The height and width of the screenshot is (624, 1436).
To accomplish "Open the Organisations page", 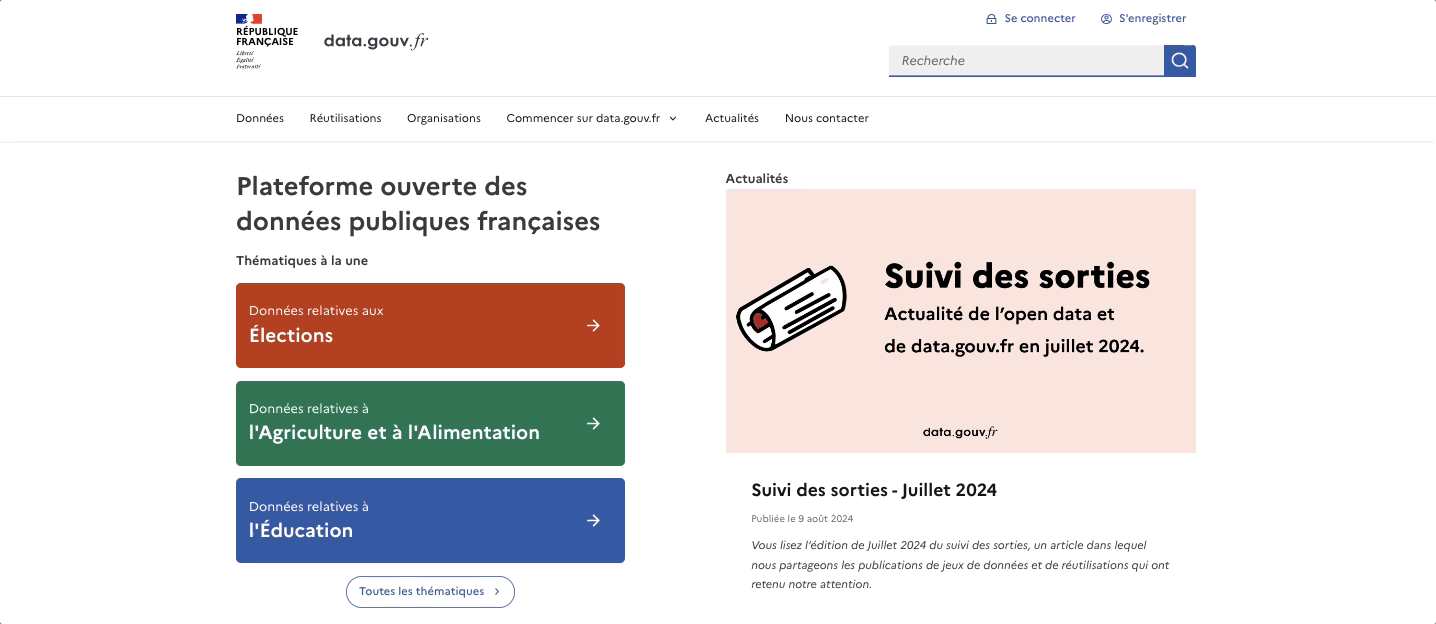I will pyautogui.click(x=444, y=118).
